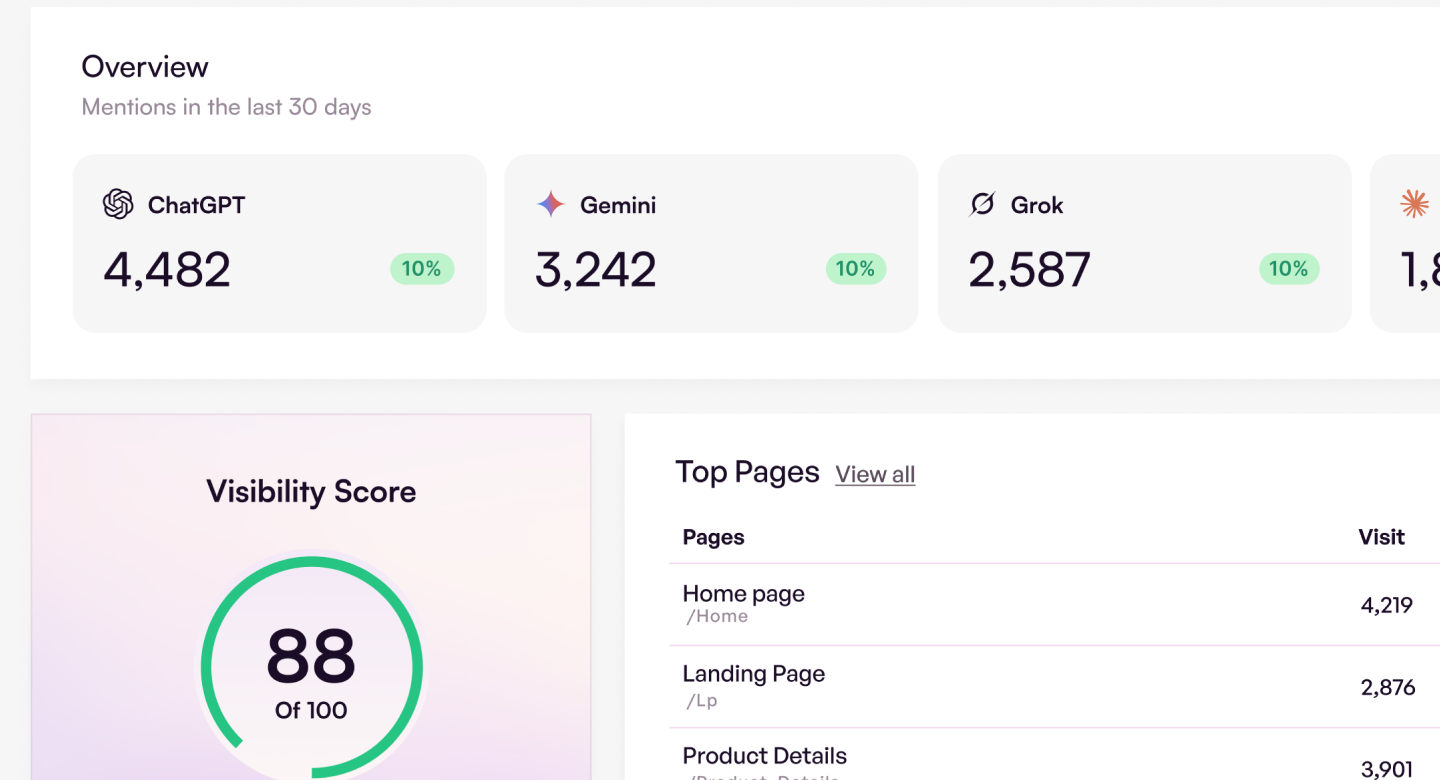The height and width of the screenshot is (780, 1440).
Task: Click the 88 score value
Action: (311, 656)
